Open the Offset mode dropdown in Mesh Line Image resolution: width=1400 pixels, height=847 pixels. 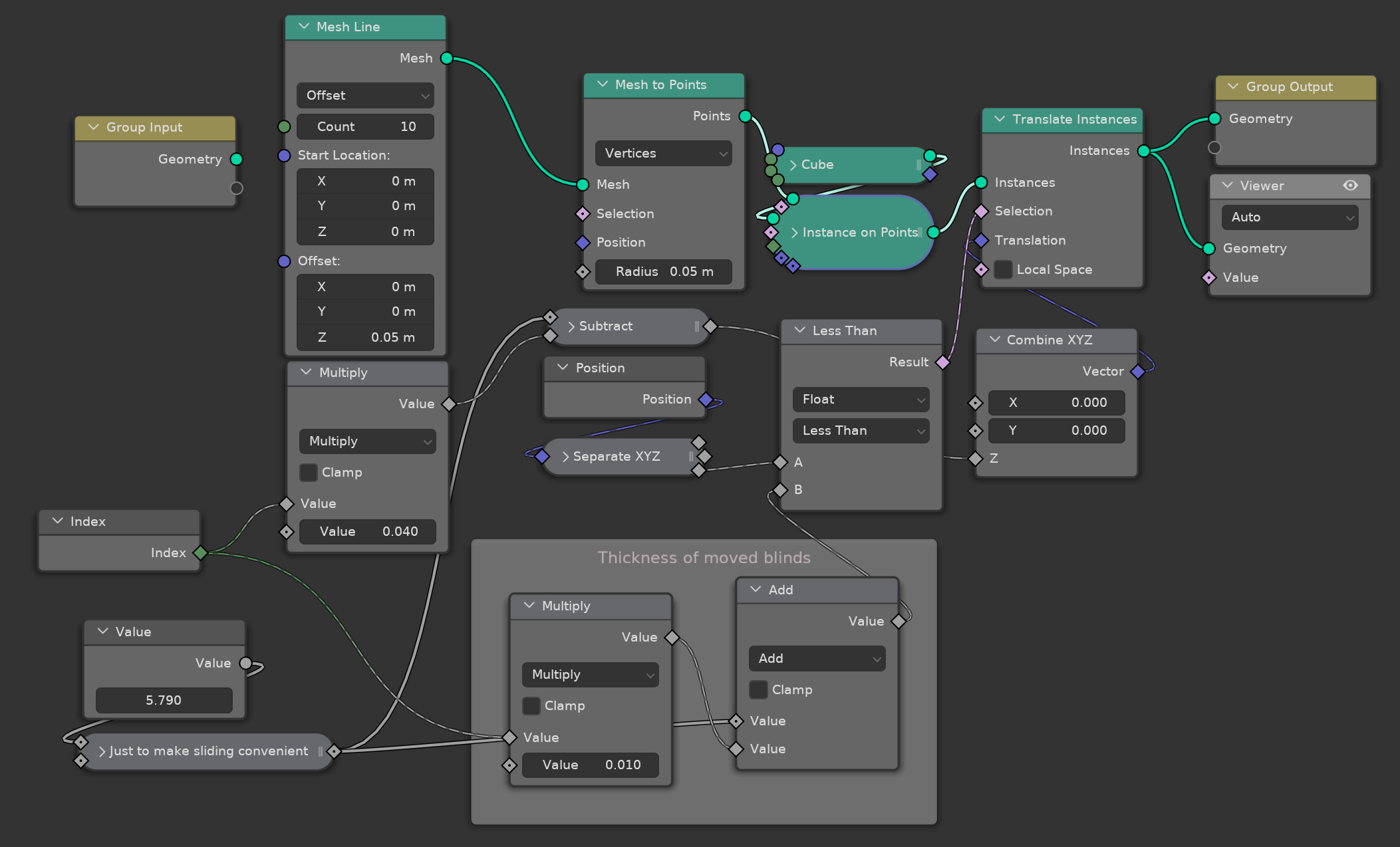tap(365, 95)
